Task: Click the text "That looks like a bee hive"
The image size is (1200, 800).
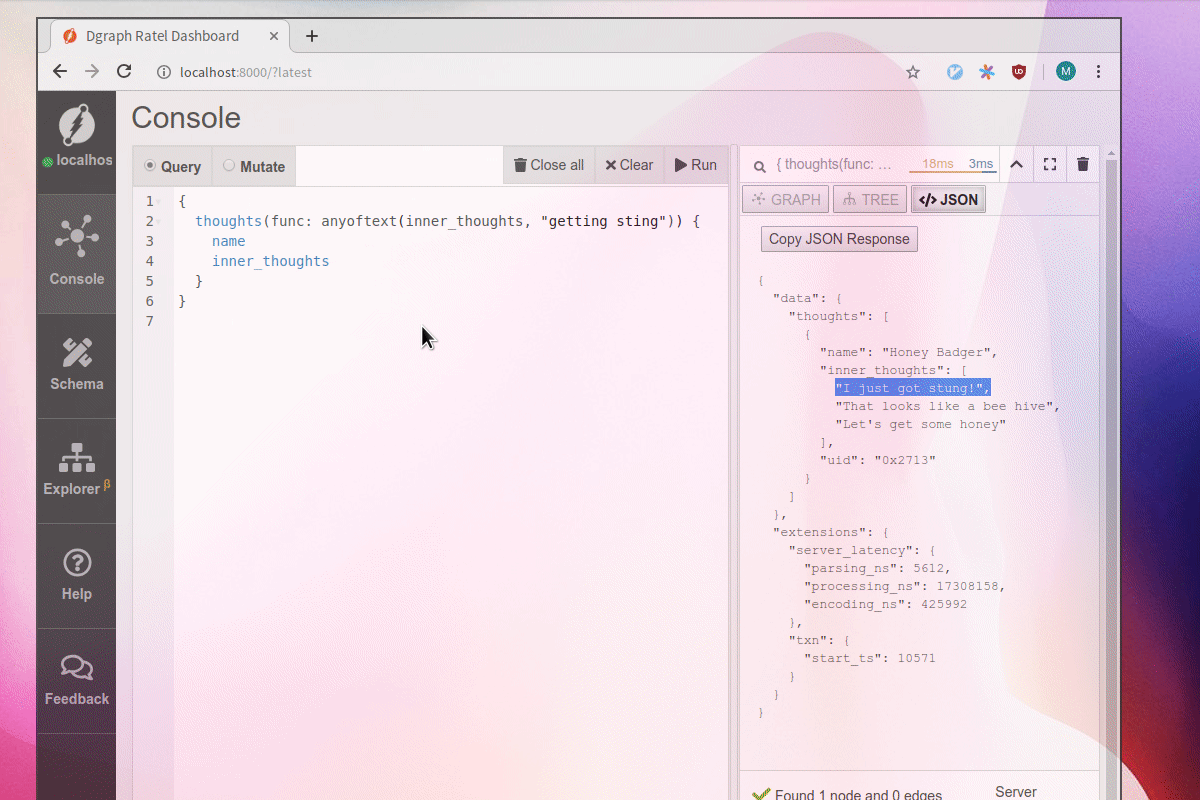Action: click(947, 406)
